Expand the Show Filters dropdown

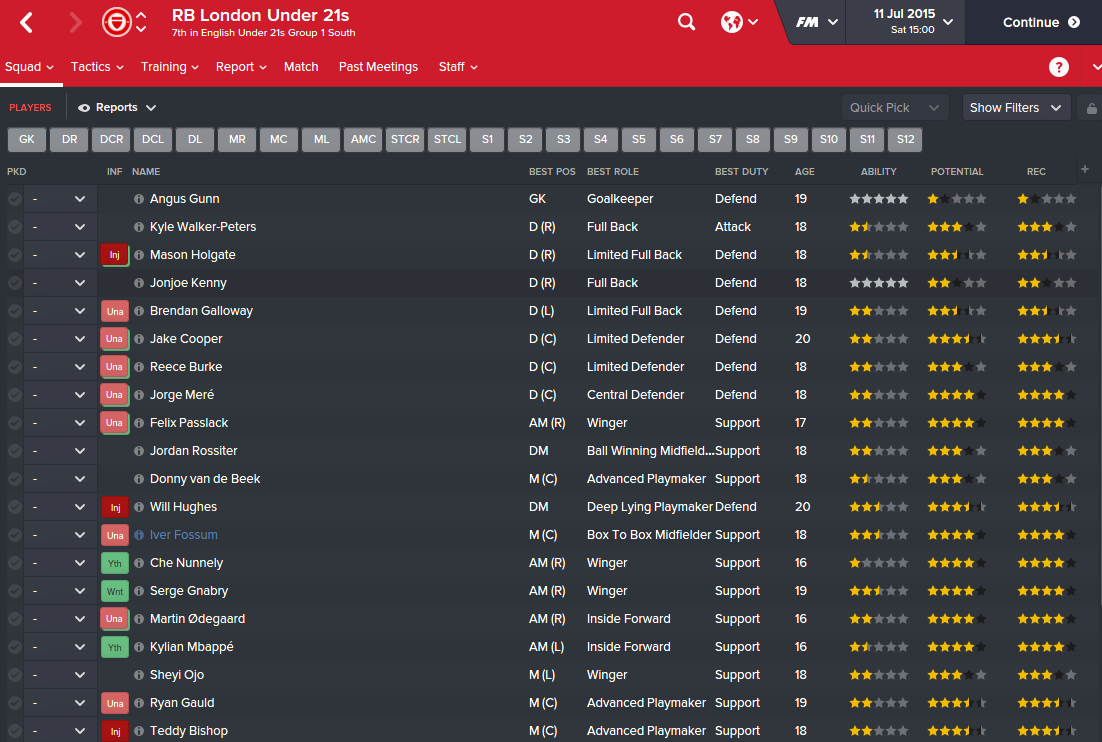point(1016,108)
